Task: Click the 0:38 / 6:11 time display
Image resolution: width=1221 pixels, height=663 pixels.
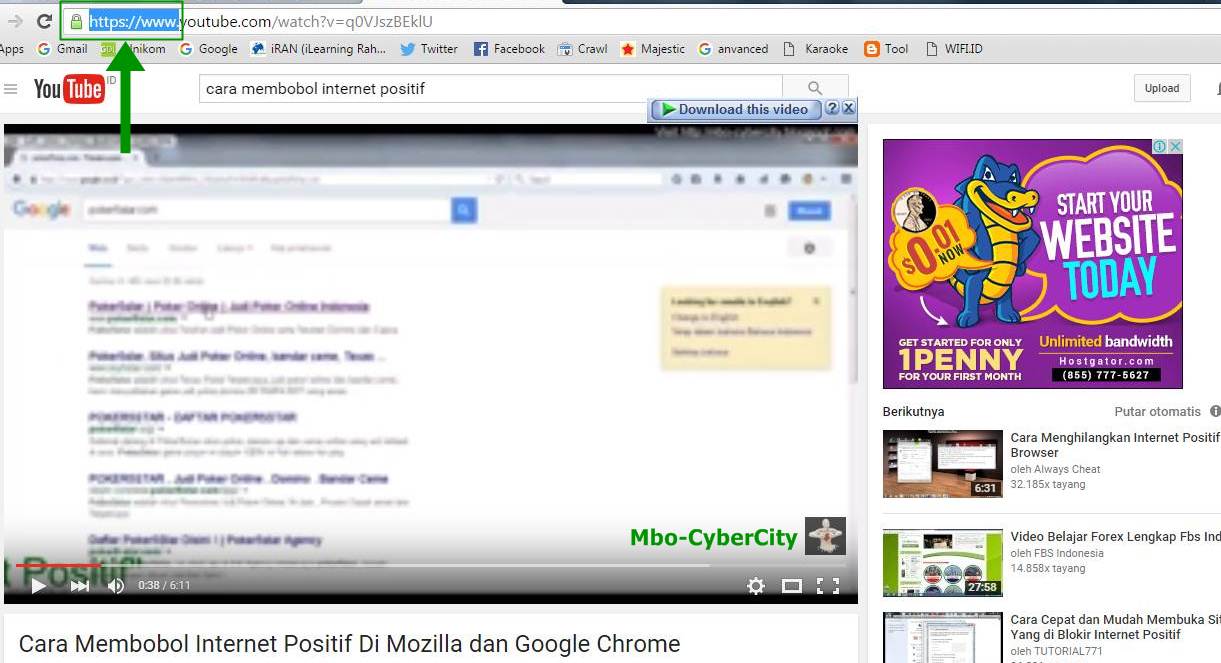Action: pos(164,585)
